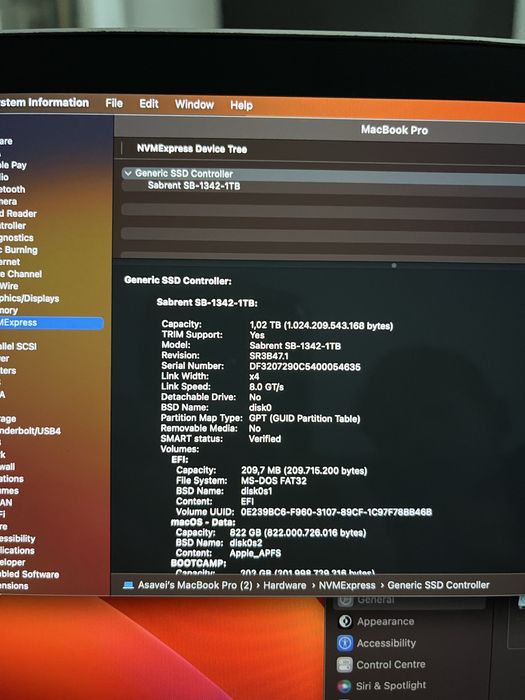Click the MS-DOS FAT32 file system value
Screen dimensions: 525x700
274,481
